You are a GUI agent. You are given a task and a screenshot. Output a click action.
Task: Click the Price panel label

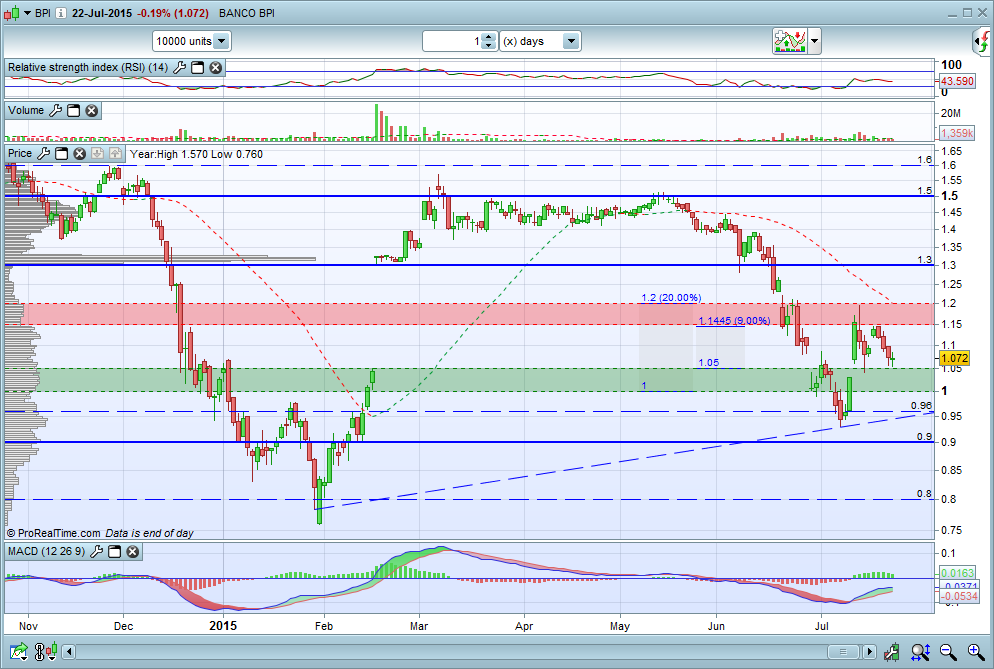20,153
